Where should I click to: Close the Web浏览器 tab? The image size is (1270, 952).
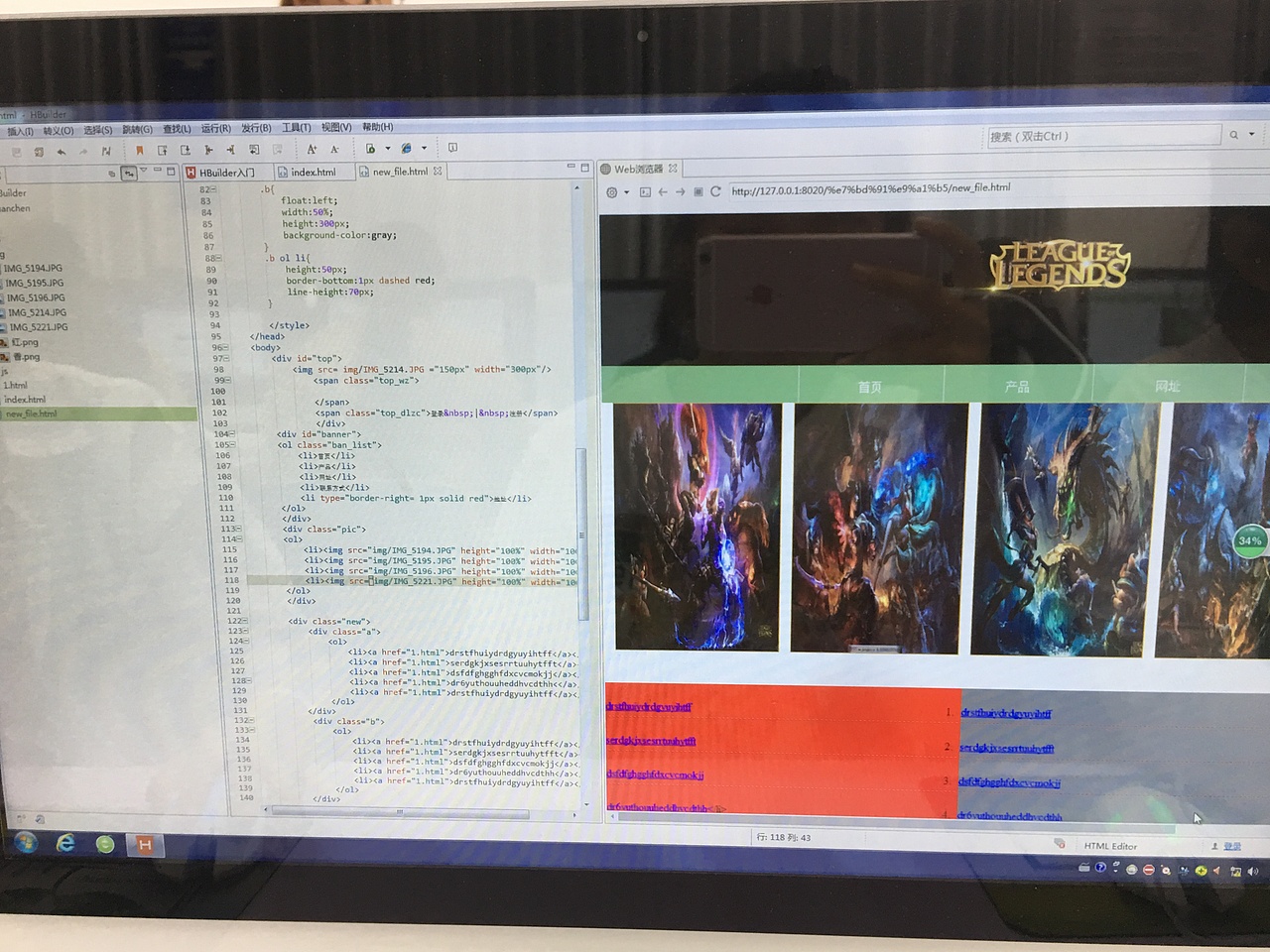click(x=673, y=169)
